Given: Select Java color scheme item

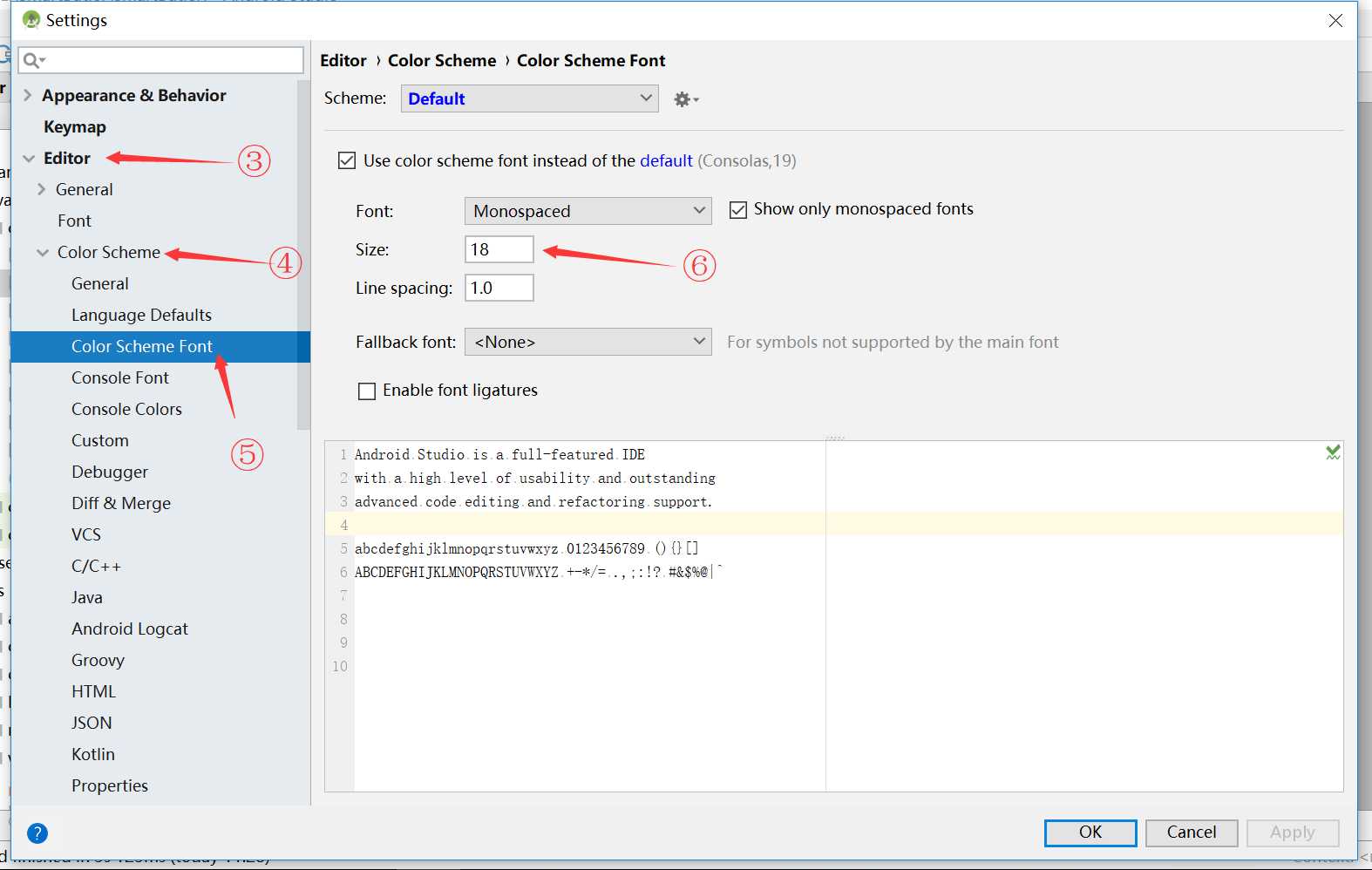Looking at the screenshot, I should point(87,597).
